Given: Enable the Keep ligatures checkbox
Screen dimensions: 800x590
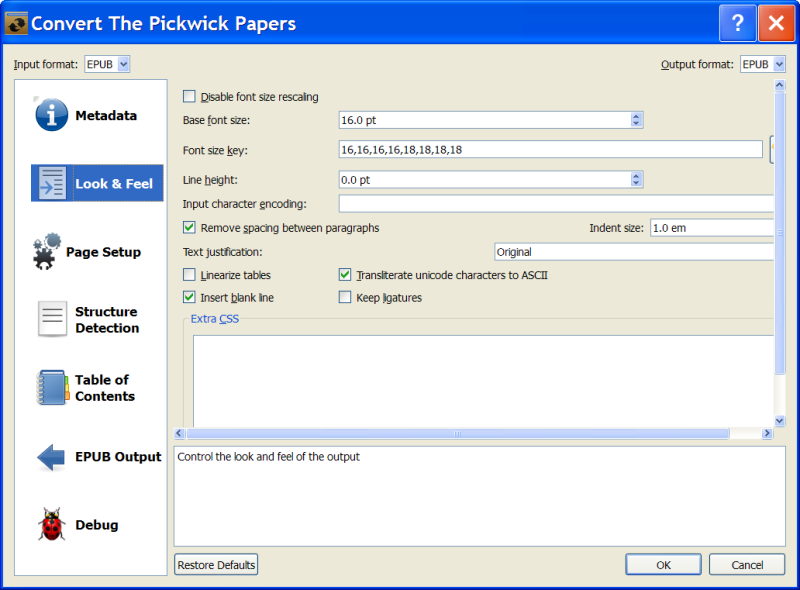Looking at the screenshot, I should pos(345,297).
